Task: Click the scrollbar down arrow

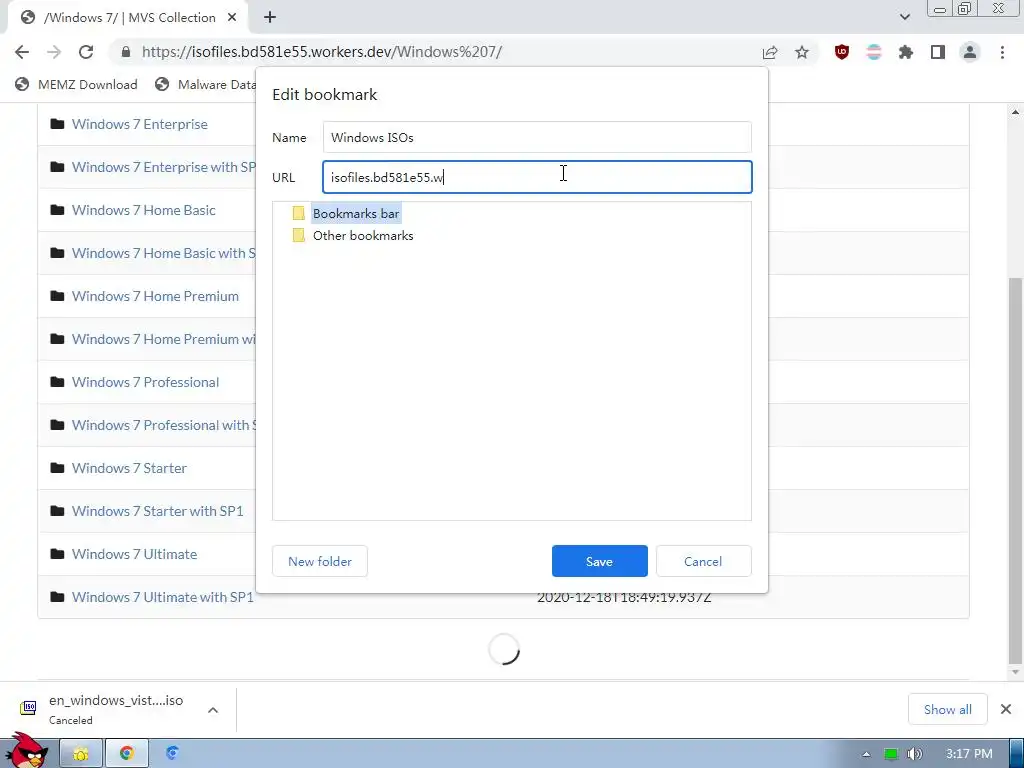Action: pos(1015,672)
